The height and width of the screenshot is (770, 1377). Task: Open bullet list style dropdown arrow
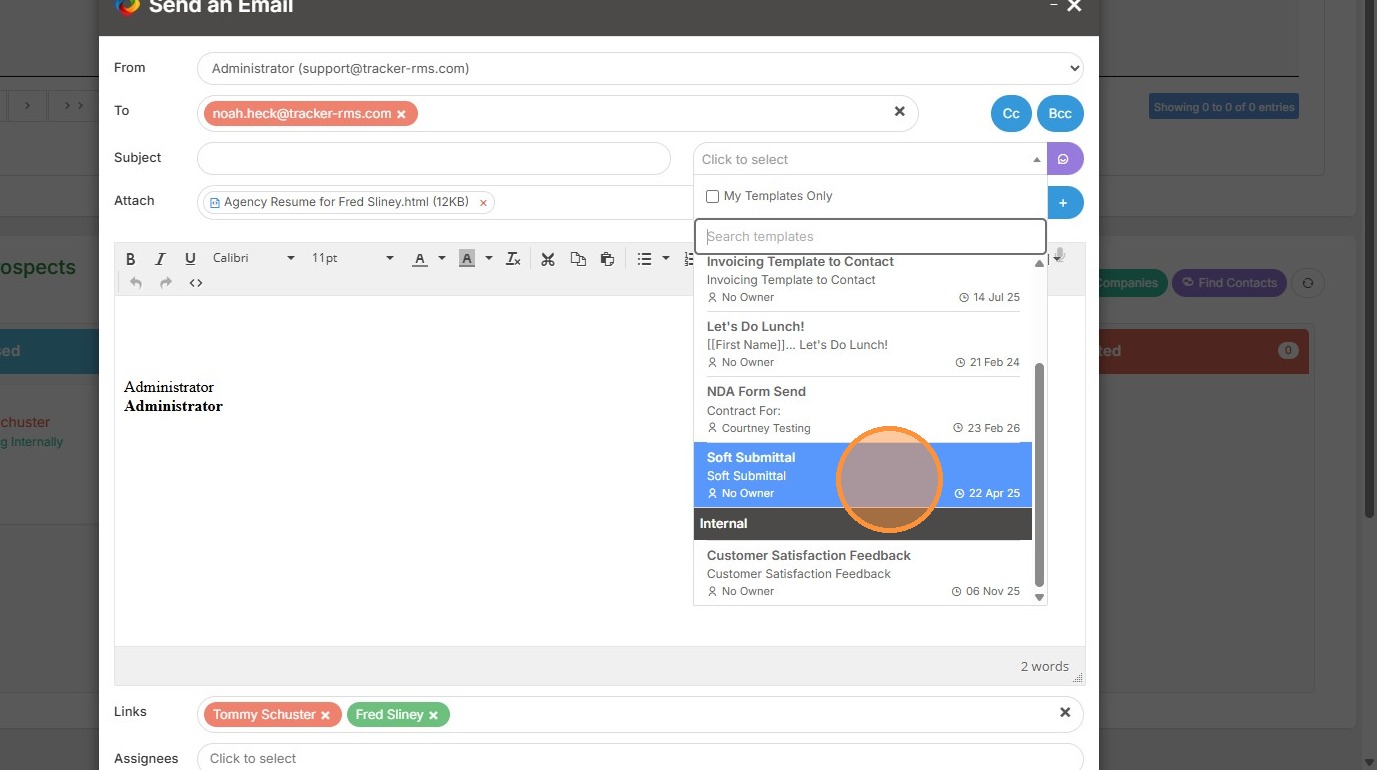click(666, 259)
